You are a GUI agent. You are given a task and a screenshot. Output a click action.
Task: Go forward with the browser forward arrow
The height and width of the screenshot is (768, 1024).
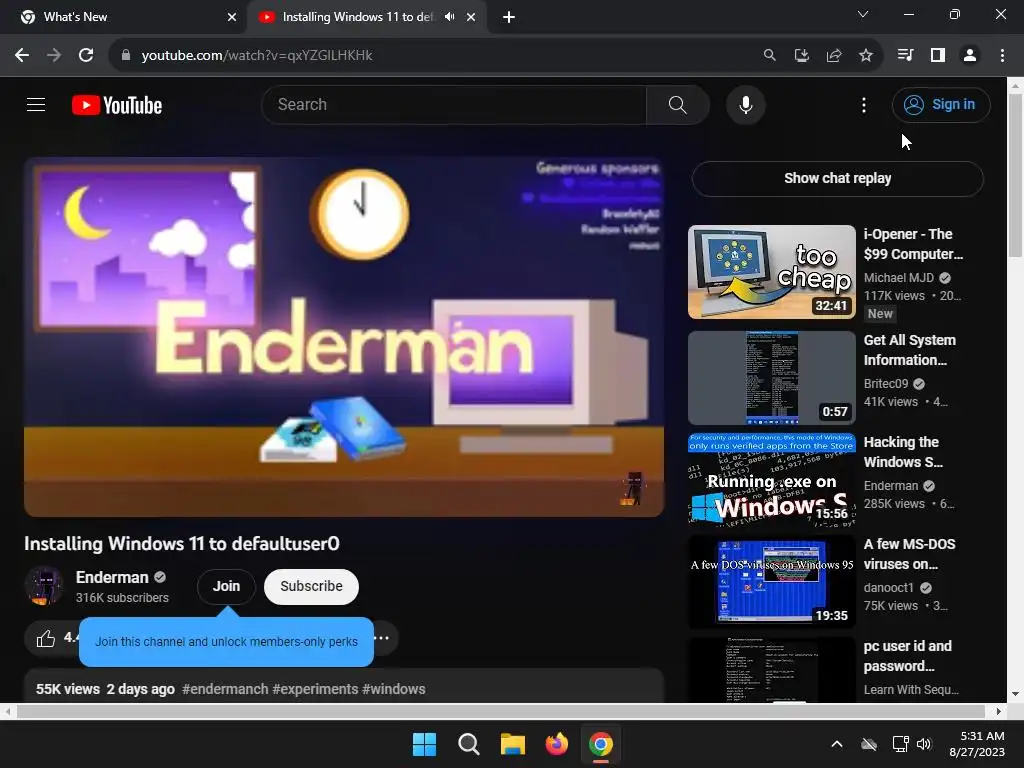pyautogui.click(x=54, y=56)
